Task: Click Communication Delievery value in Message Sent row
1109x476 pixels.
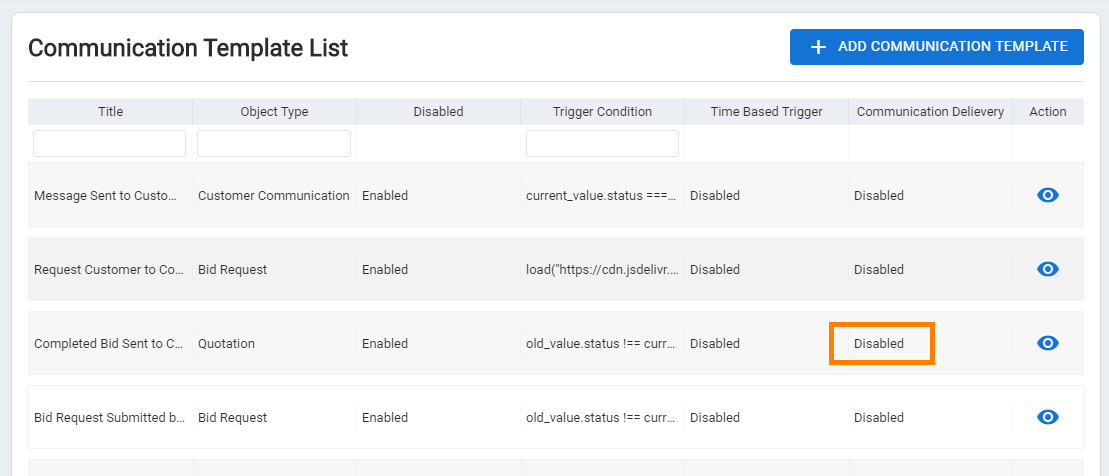Action: [879, 196]
